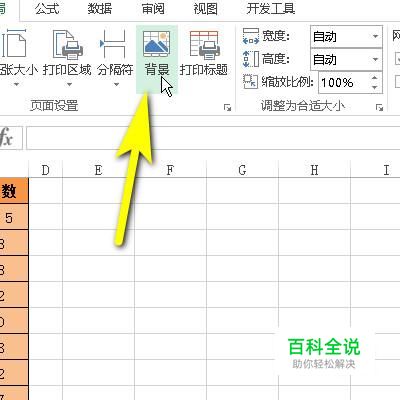Click the height (高度) icon
This screenshot has height=400, width=400.
tap(251, 59)
